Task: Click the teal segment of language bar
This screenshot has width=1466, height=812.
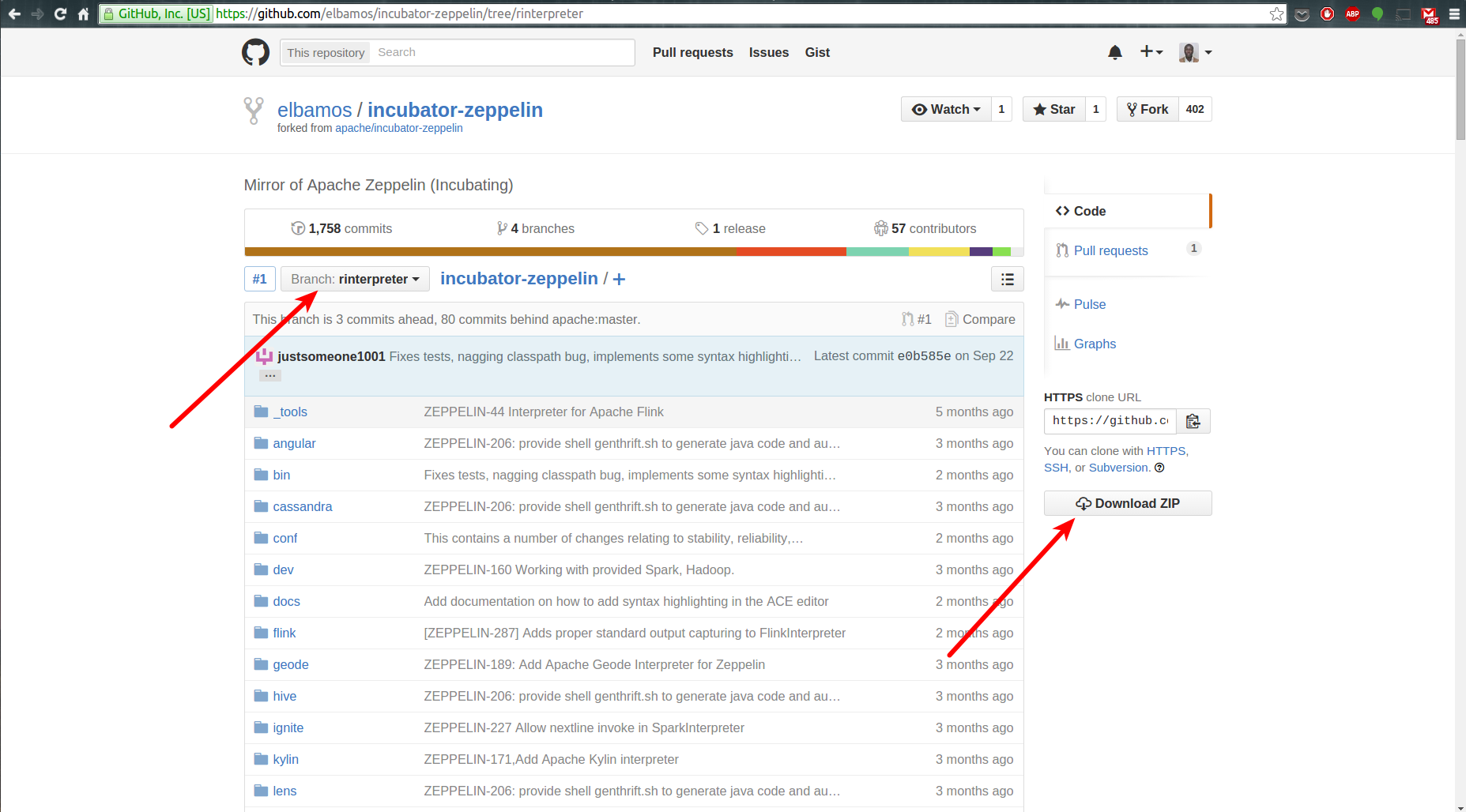Action: tap(877, 252)
